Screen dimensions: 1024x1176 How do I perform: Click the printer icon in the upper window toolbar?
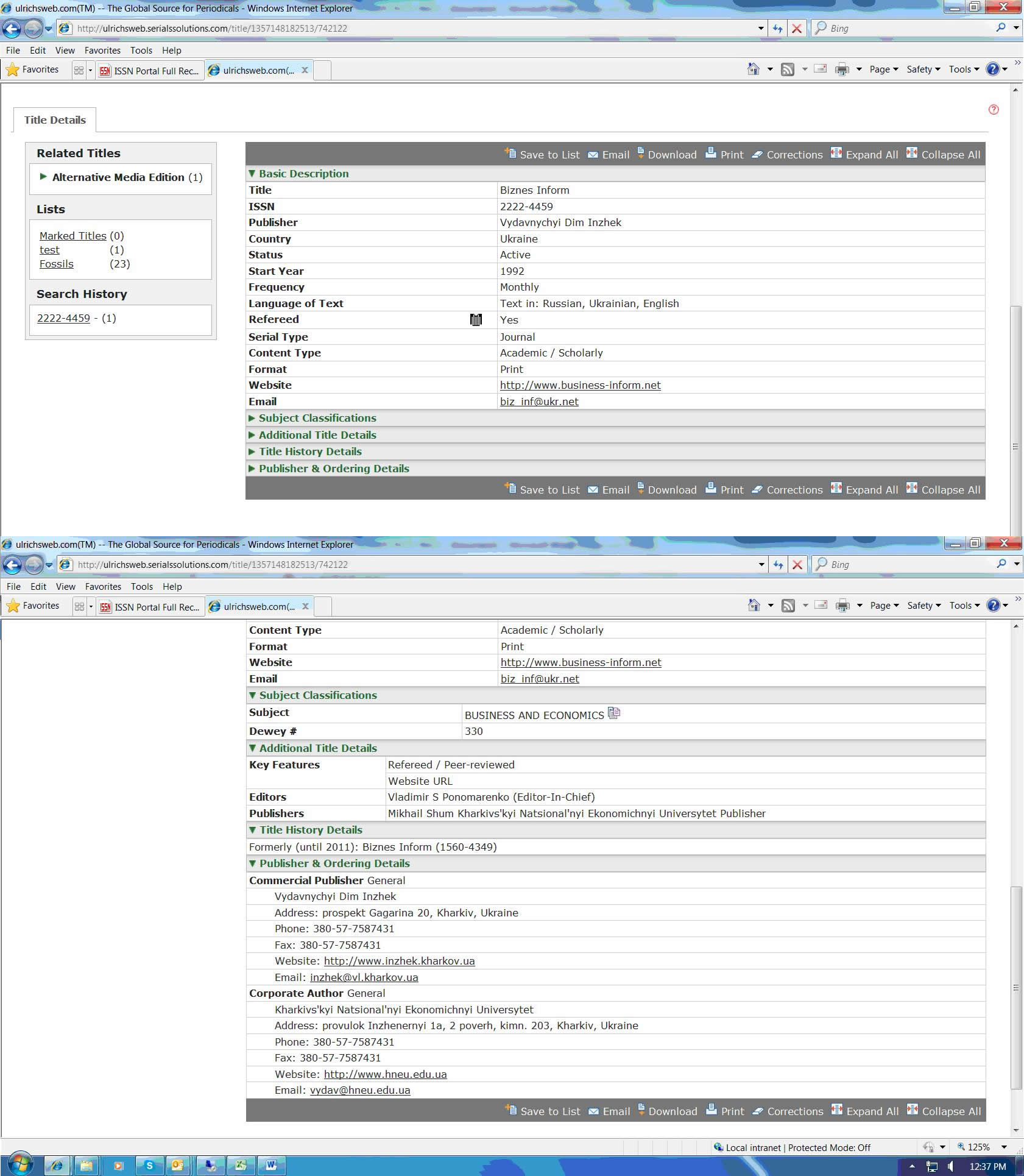click(842, 69)
